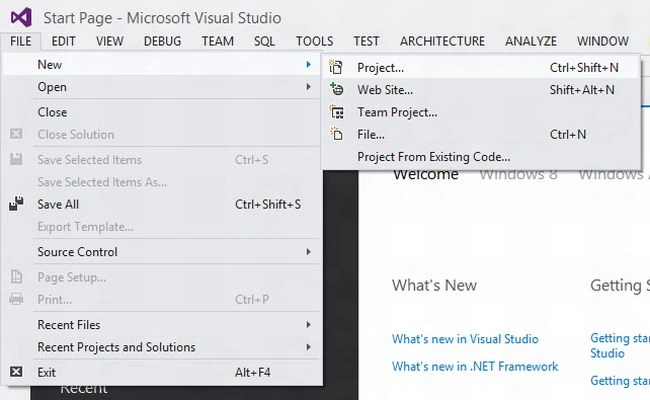Screen dimensions: 650x400
Task: Click the Exit X icon
Action: [16, 371]
